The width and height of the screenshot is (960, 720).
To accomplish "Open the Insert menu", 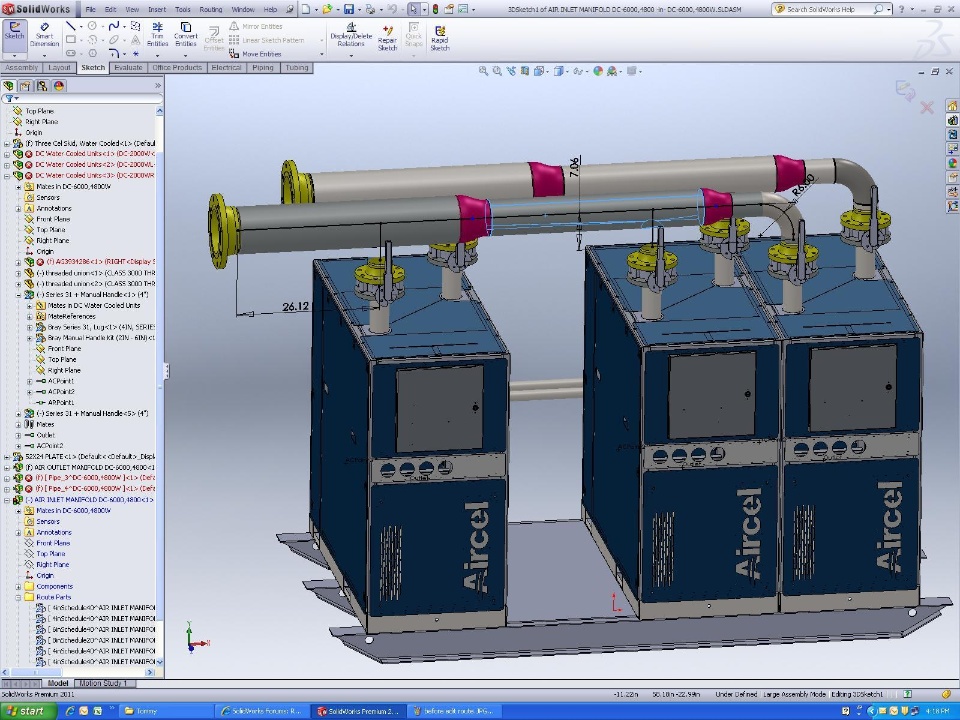I will click(x=157, y=9).
